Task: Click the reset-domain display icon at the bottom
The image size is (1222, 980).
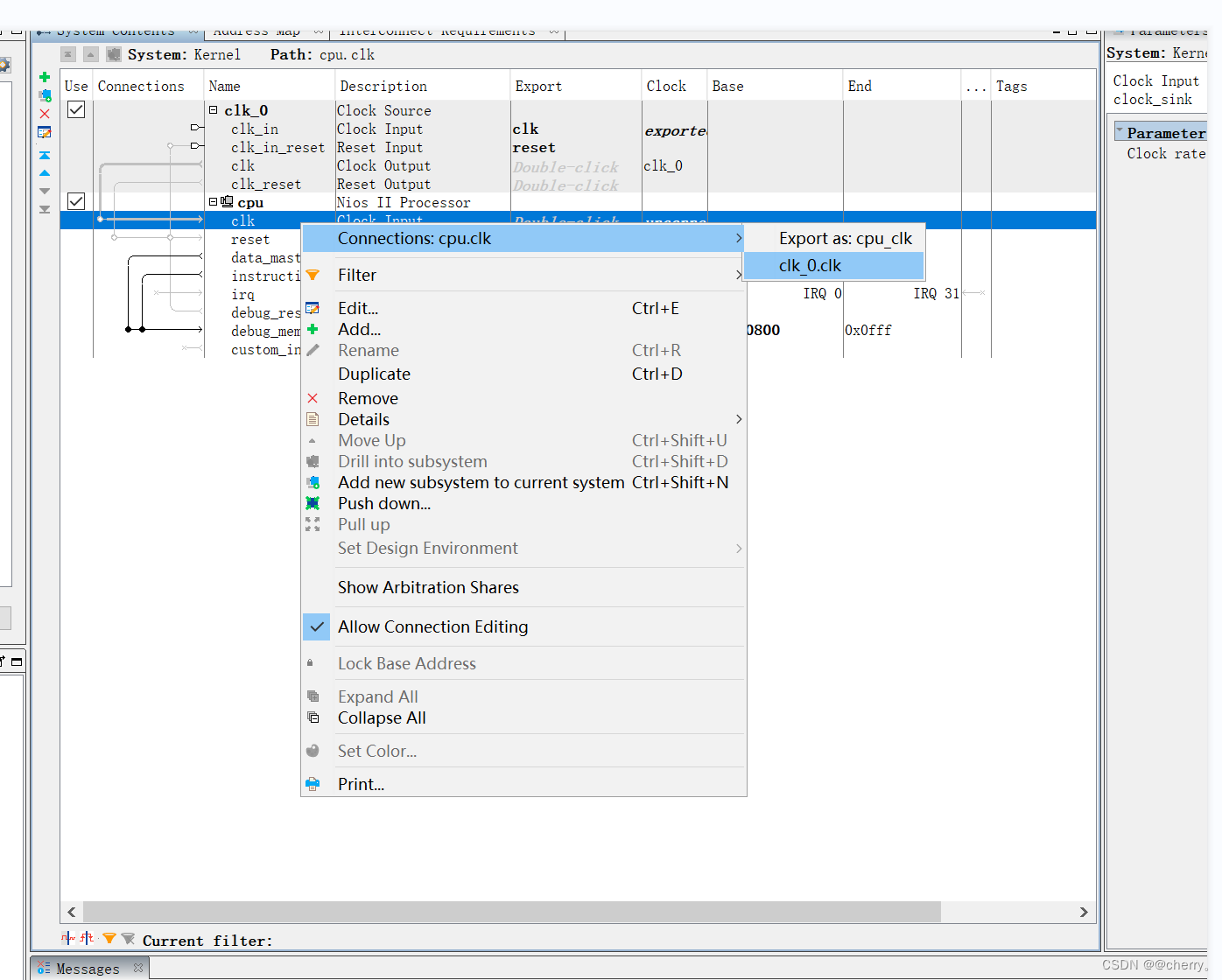Action: (x=87, y=938)
